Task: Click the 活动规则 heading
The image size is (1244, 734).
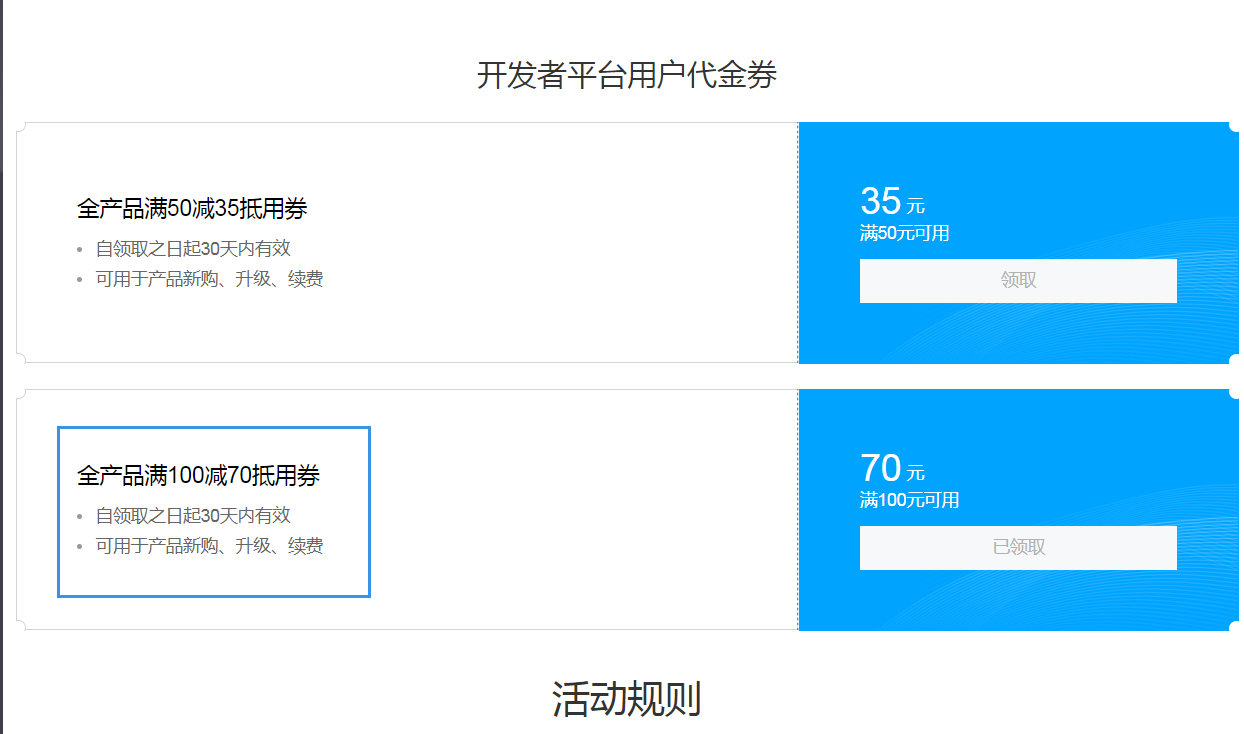Action: (626, 699)
